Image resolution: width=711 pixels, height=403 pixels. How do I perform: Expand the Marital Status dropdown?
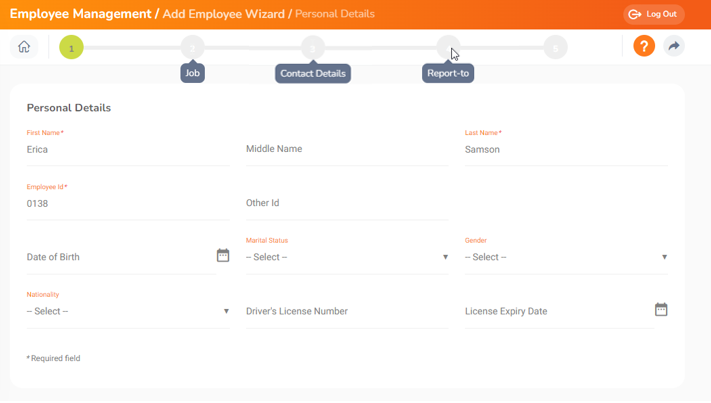[x=347, y=257]
